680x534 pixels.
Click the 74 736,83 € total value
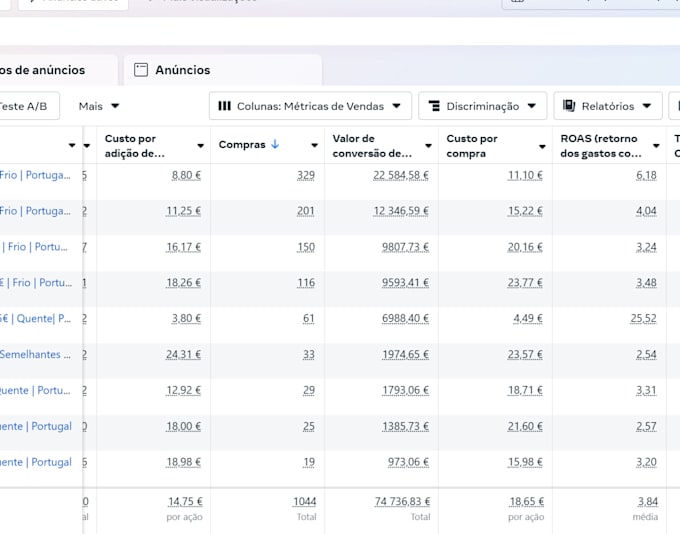[x=402, y=502]
